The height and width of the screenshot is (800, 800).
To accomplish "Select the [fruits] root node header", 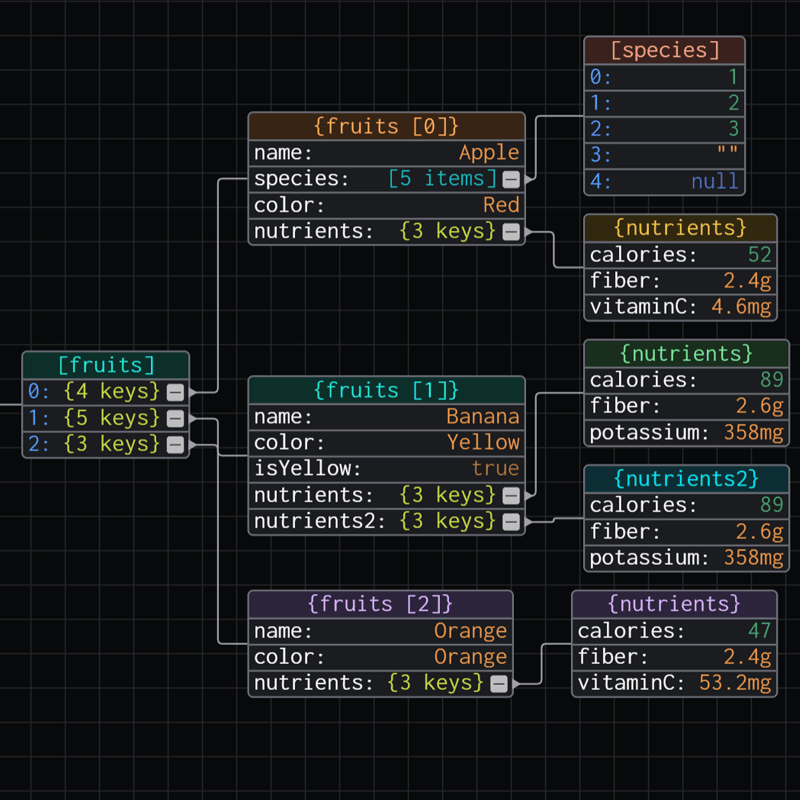I will (x=106, y=364).
